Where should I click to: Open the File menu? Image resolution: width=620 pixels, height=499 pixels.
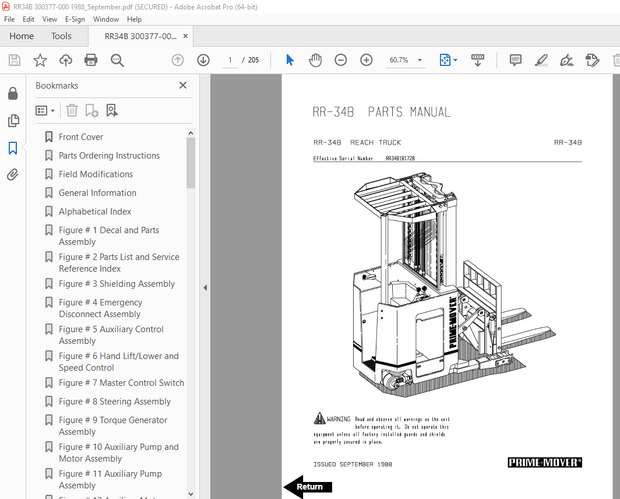(9, 19)
